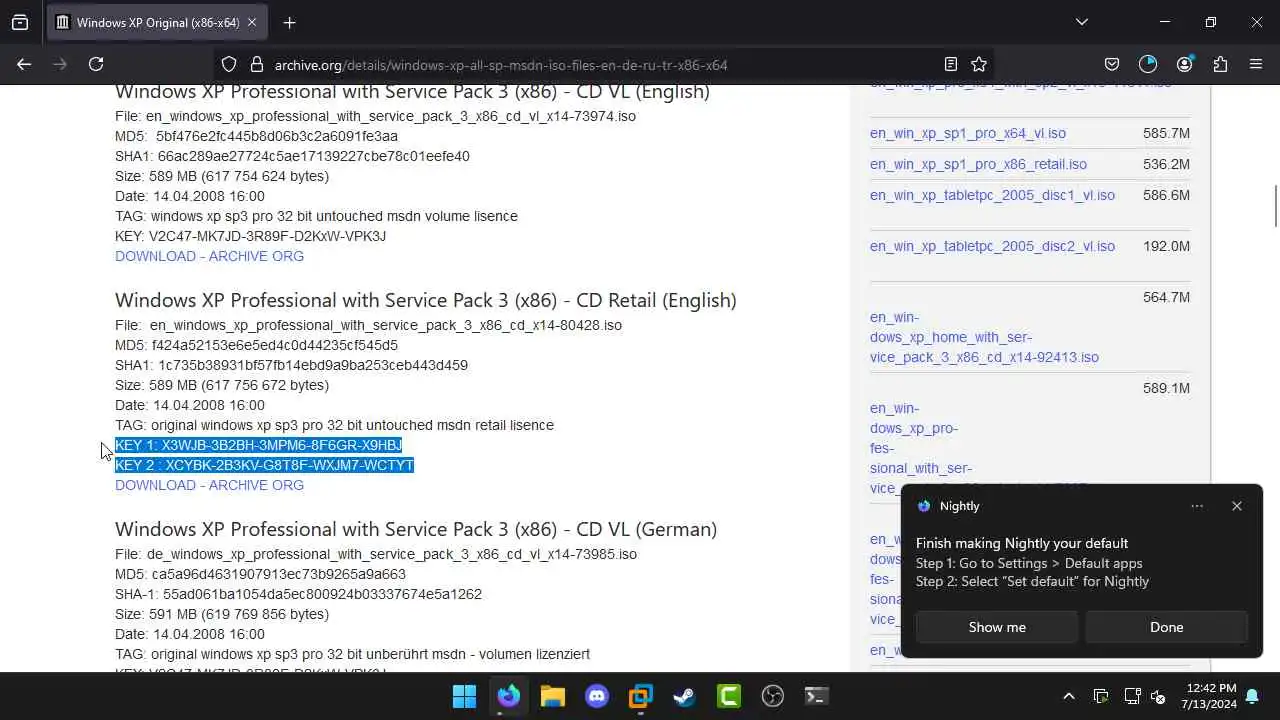Close the Windows XP Original tab
Viewport: 1280px width, 720px height.
pos(252,22)
